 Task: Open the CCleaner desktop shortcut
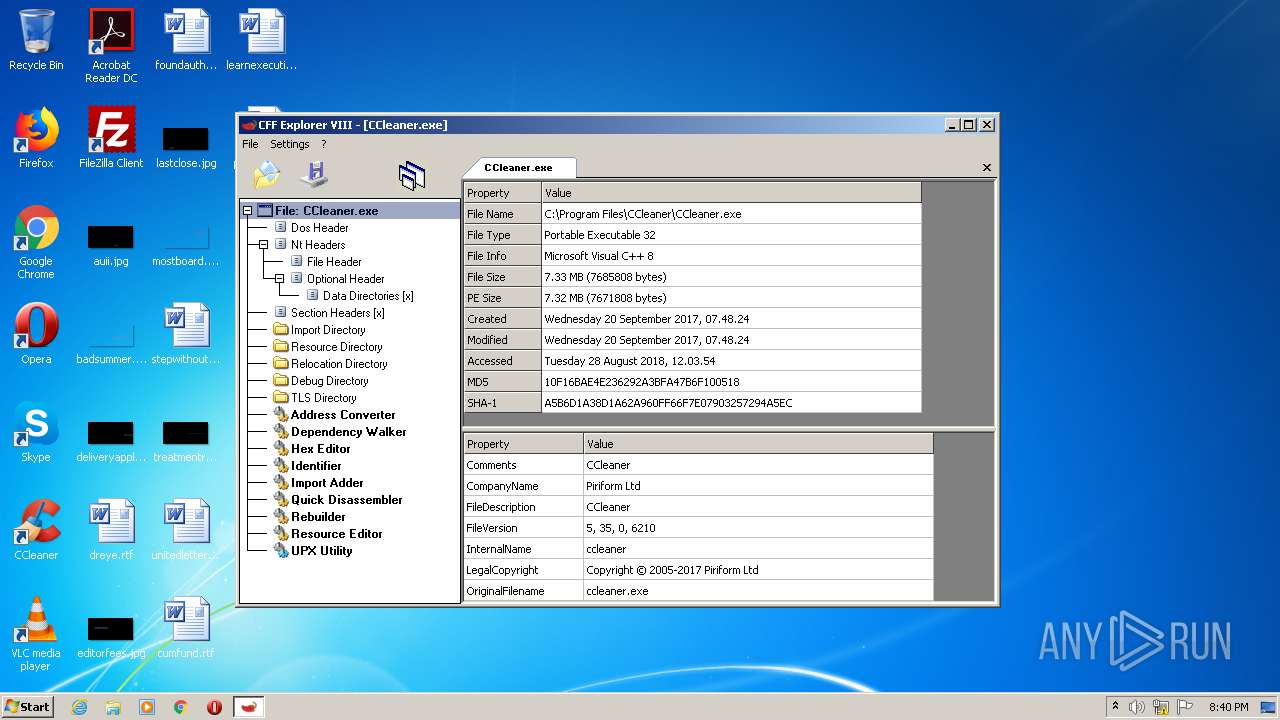(36, 530)
